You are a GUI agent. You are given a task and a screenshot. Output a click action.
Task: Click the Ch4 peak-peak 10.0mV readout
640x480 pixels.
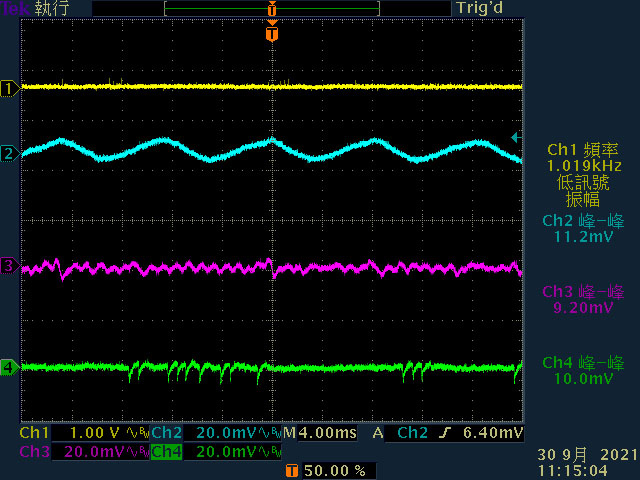point(583,371)
